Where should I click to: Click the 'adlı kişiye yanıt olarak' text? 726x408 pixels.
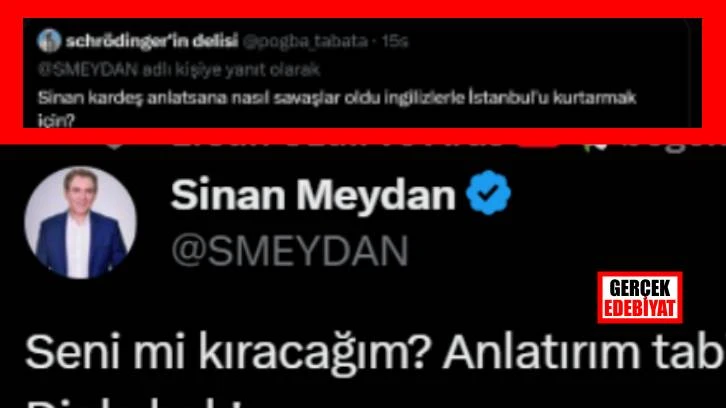coord(231,69)
